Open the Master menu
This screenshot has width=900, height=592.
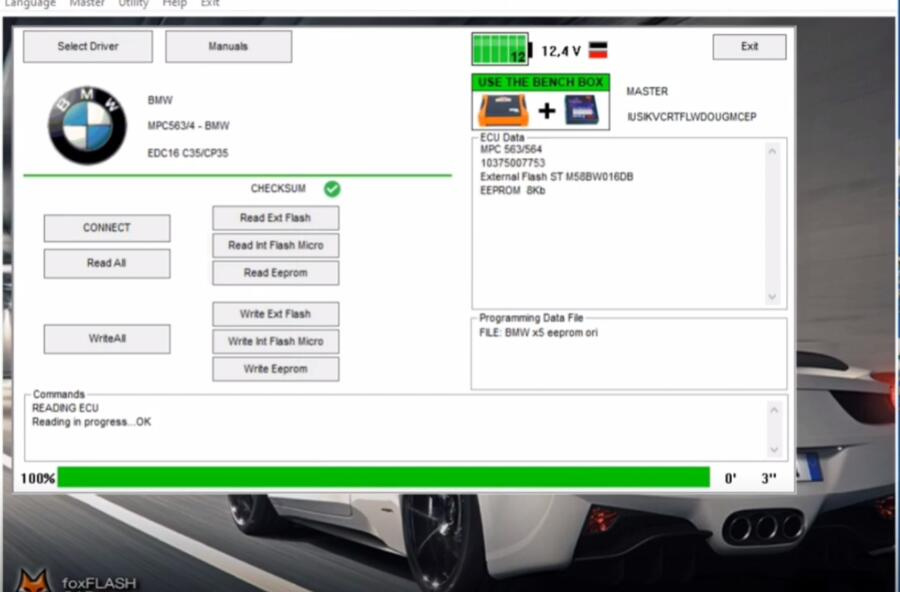[87, 3]
